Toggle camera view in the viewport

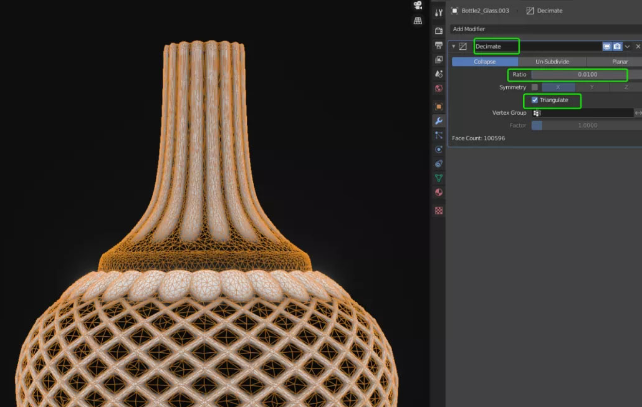pyautogui.click(x=418, y=5)
